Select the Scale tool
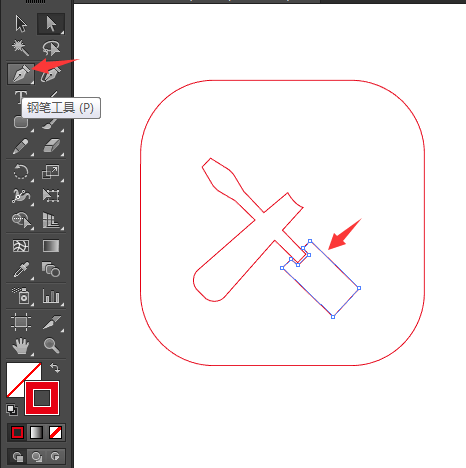The image size is (466, 468). pyautogui.click(x=51, y=172)
